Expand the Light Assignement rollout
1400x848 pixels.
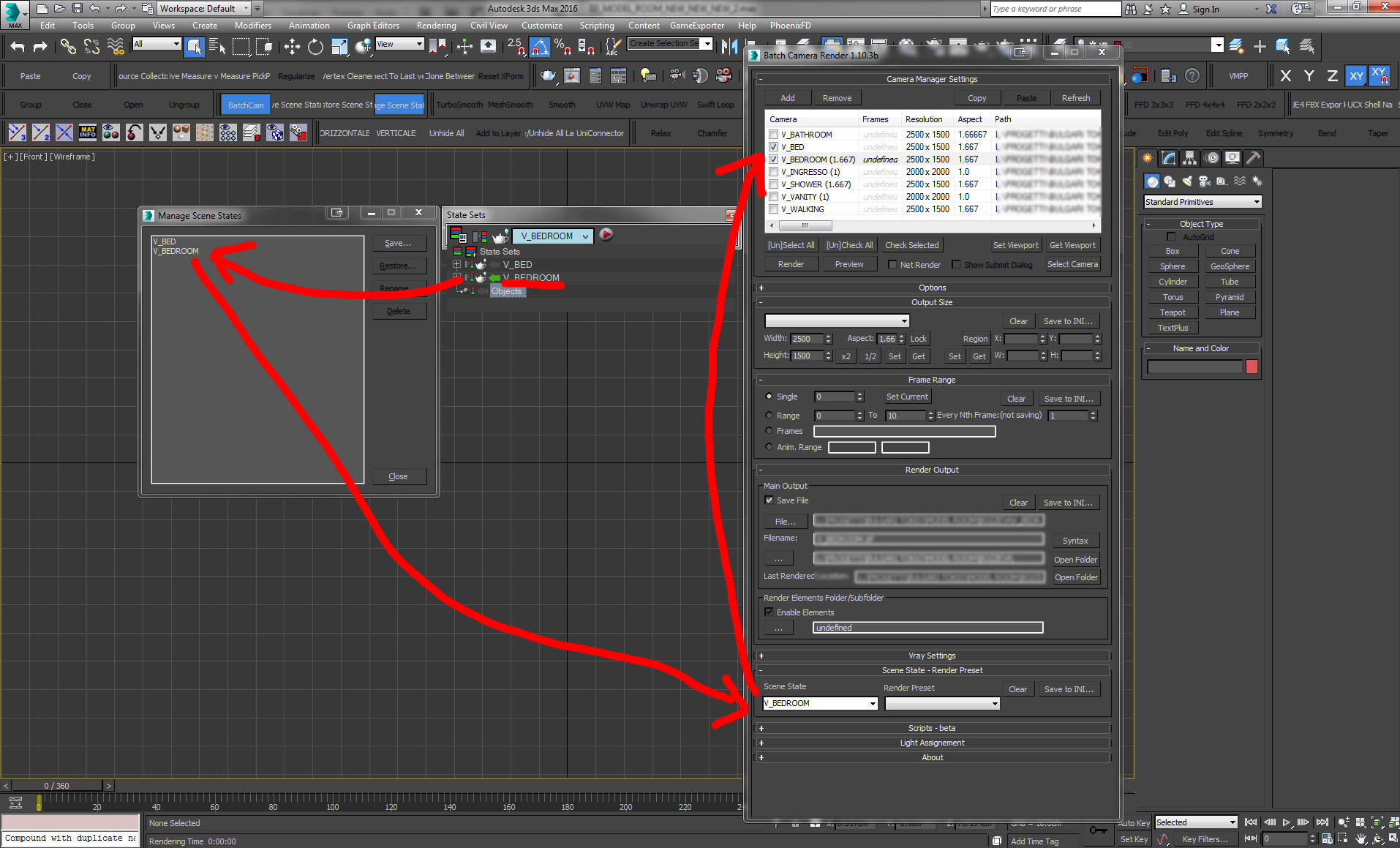pos(933,743)
